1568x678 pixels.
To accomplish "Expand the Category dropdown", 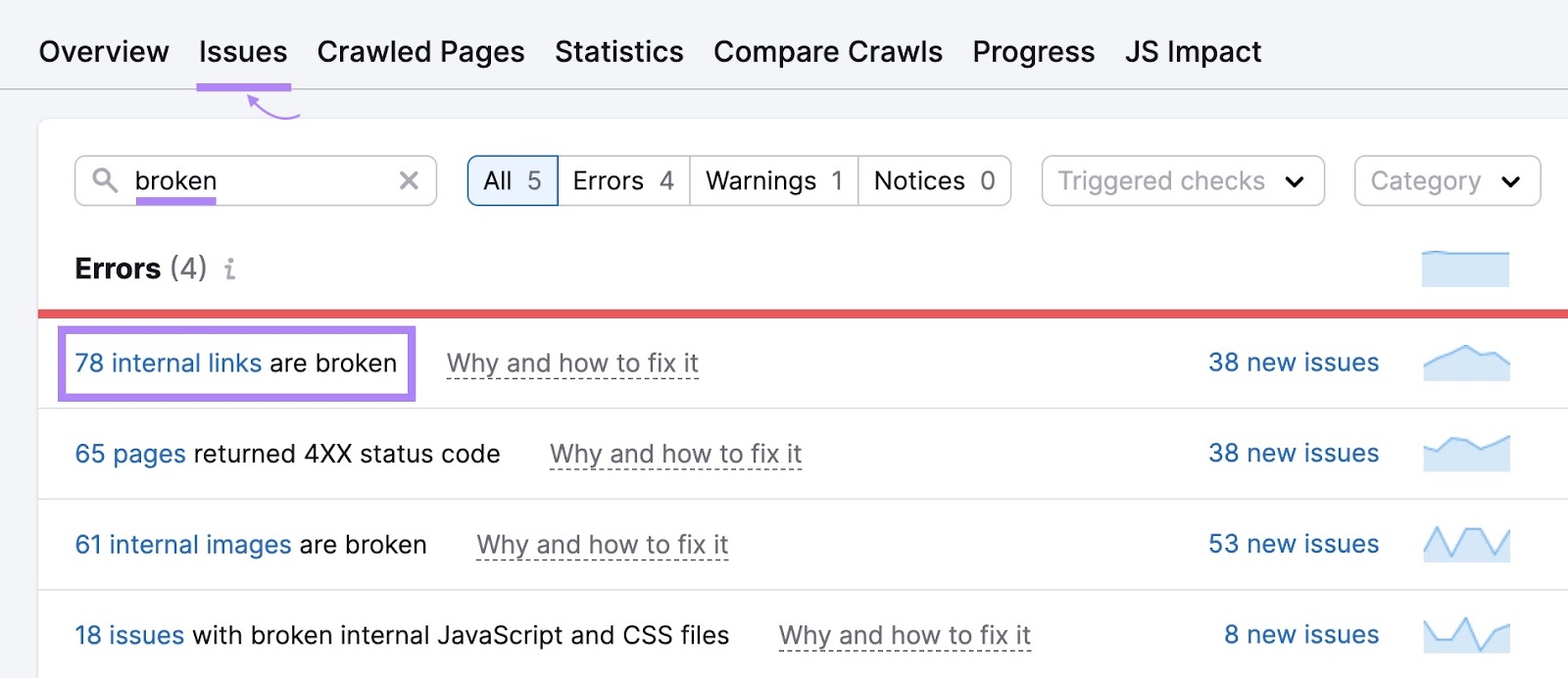I will (x=1445, y=180).
